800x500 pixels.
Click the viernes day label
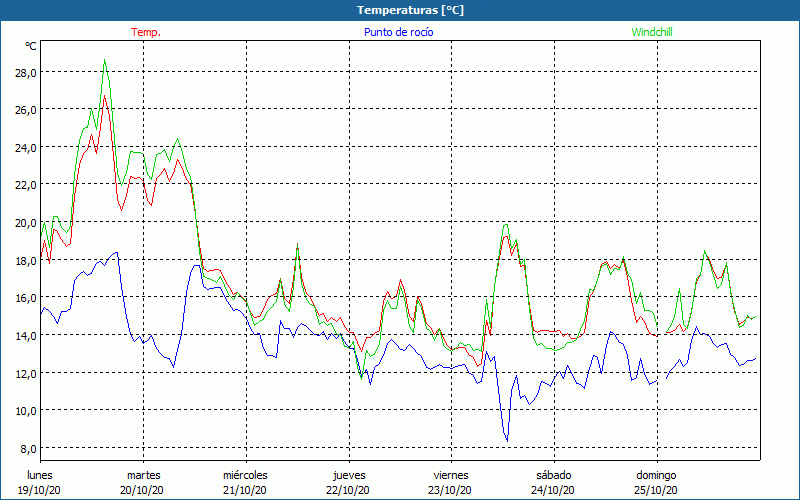tap(451, 475)
